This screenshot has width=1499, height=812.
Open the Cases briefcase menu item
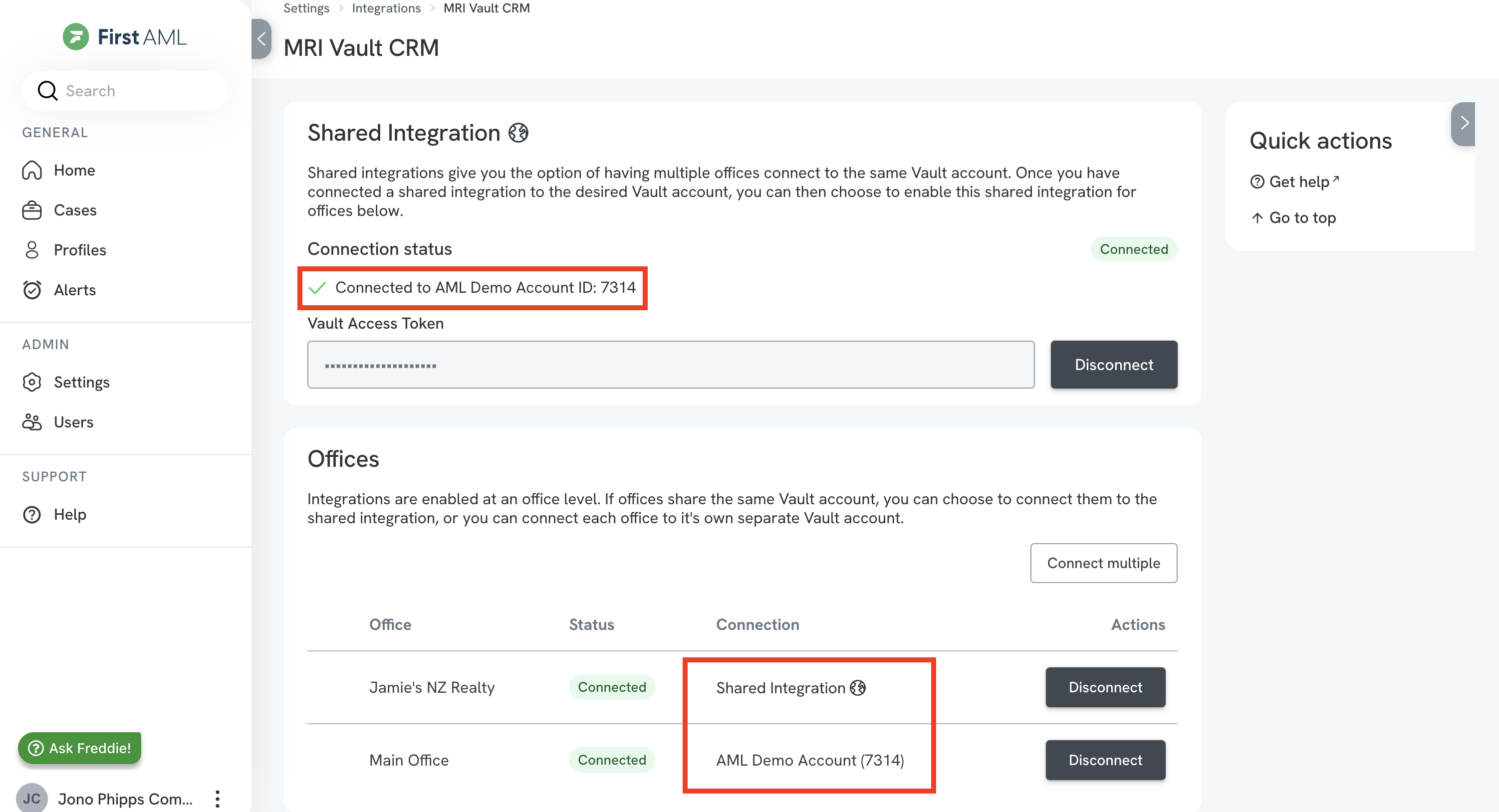pos(74,210)
